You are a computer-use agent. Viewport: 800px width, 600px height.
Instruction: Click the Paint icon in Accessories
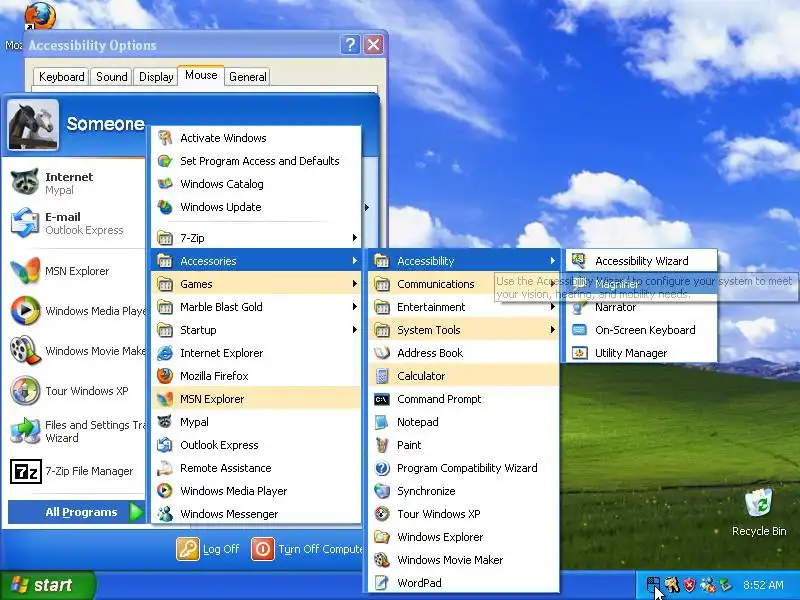[x=382, y=445]
